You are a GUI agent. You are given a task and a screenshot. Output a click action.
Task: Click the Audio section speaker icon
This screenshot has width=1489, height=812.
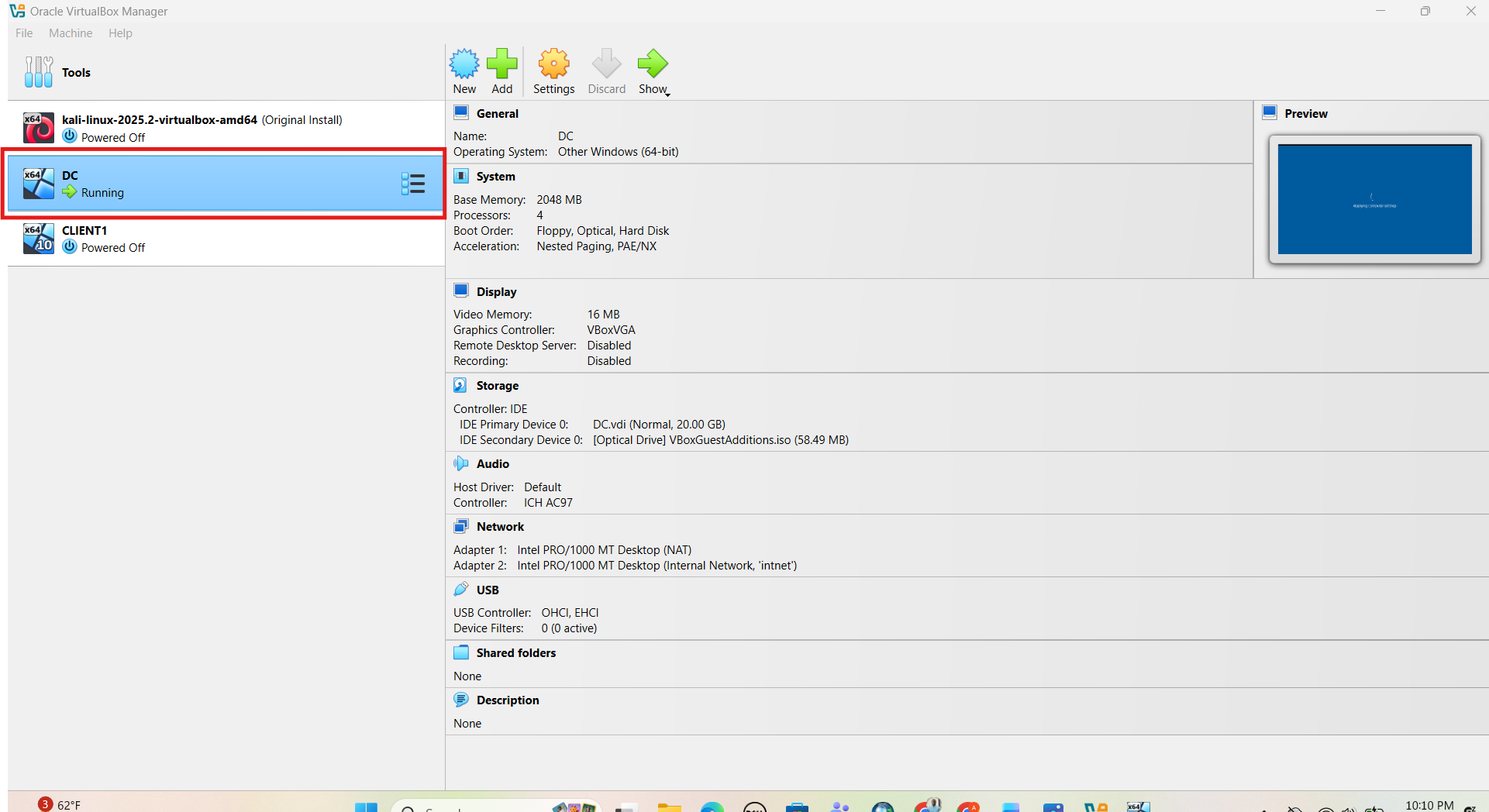tap(460, 463)
